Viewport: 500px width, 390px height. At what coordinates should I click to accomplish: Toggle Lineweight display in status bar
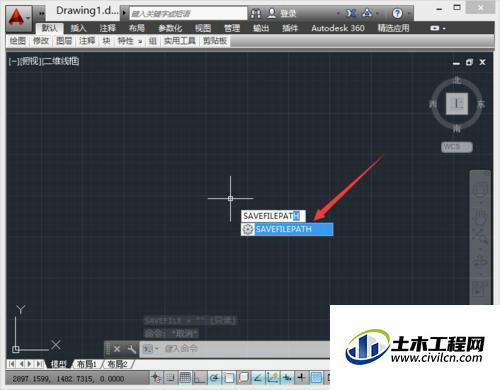(301, 378)
